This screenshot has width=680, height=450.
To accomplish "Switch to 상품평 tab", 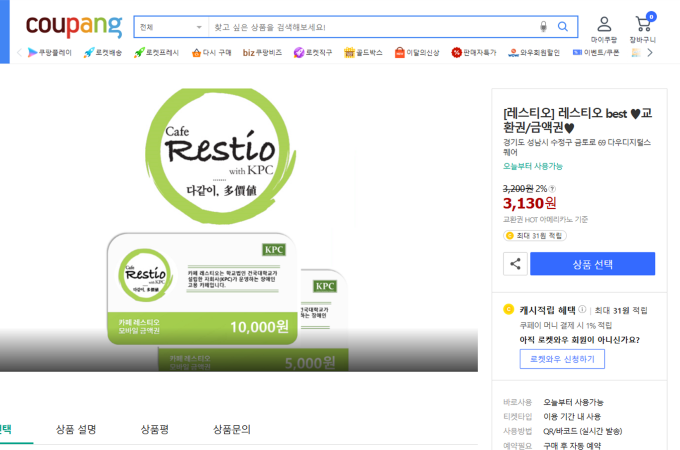I will click(x=154, y=429).
